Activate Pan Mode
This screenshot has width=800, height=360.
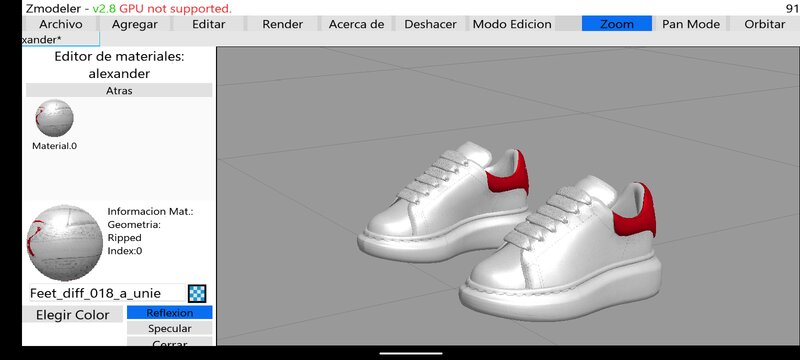pos(691,24)
